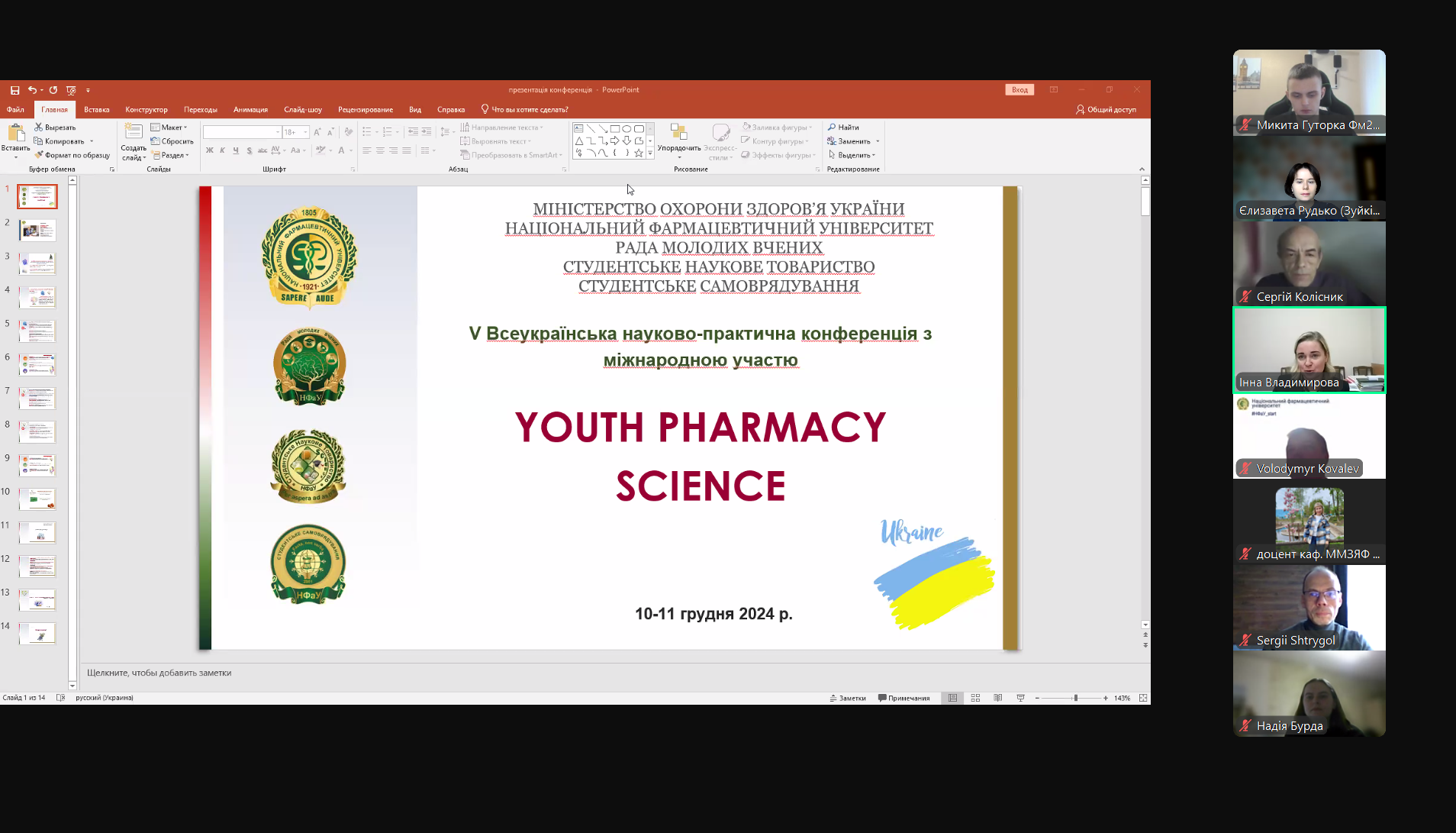Expand the shapes gallery more arrow
1456x833 pixels.
click(x=650, y=153)
